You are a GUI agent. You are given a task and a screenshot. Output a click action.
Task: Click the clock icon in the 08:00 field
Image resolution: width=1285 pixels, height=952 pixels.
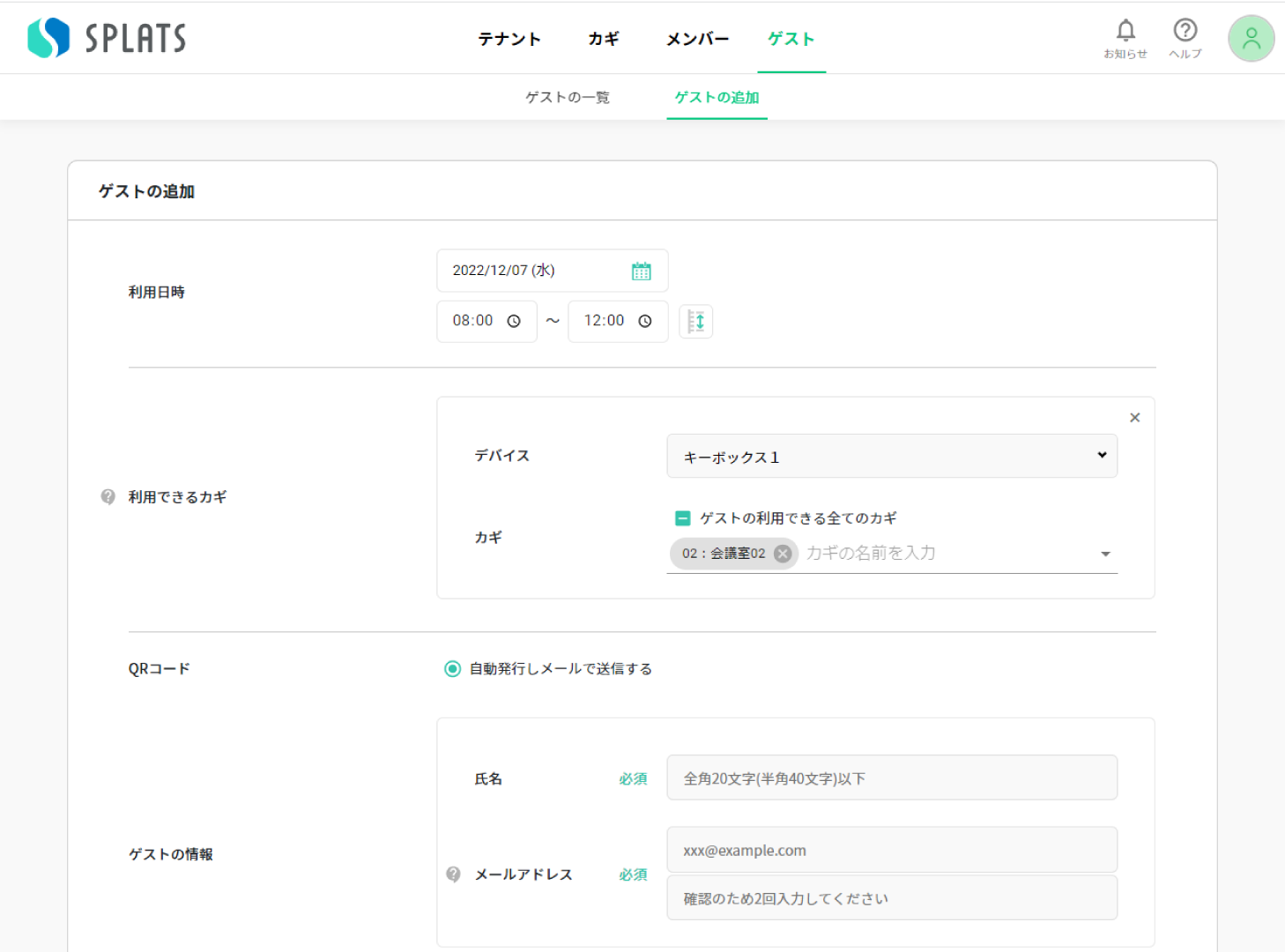514,321
